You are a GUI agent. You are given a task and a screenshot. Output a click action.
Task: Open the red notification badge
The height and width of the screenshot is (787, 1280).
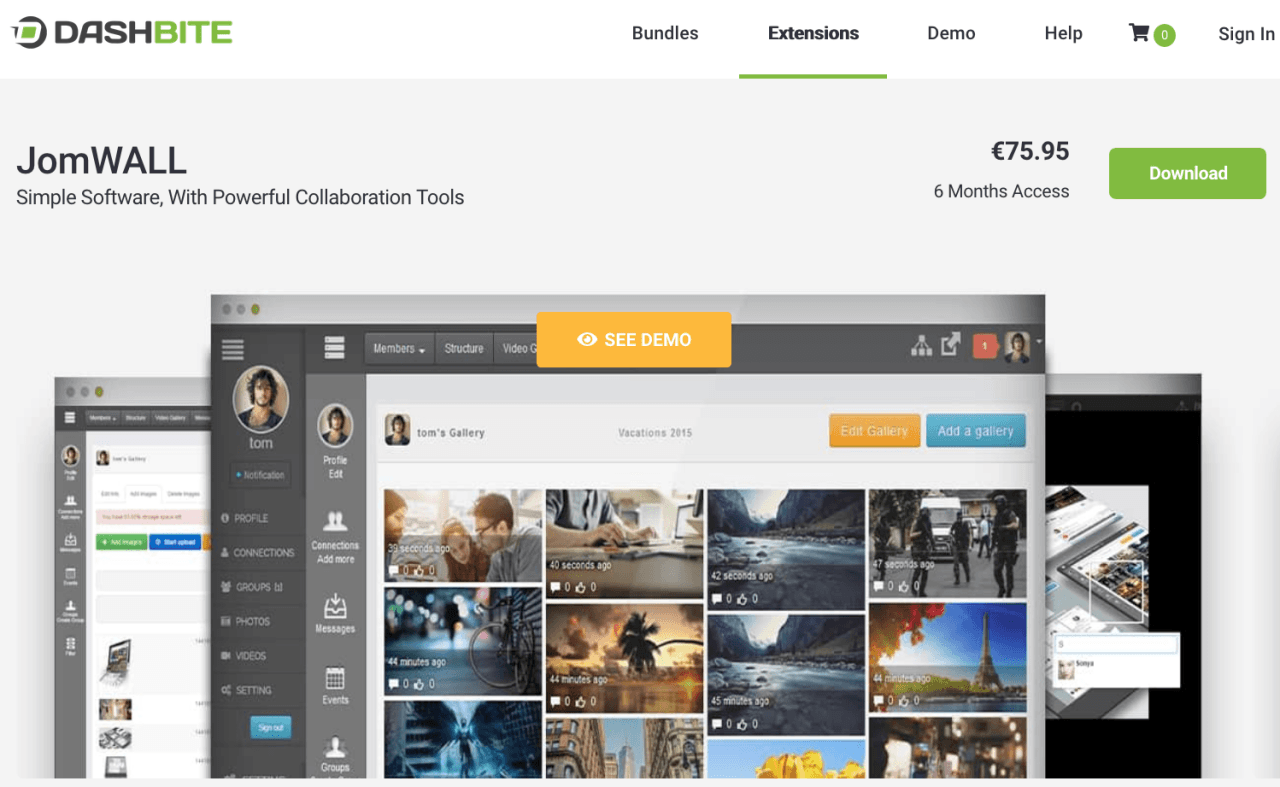[x=985, y=346]
